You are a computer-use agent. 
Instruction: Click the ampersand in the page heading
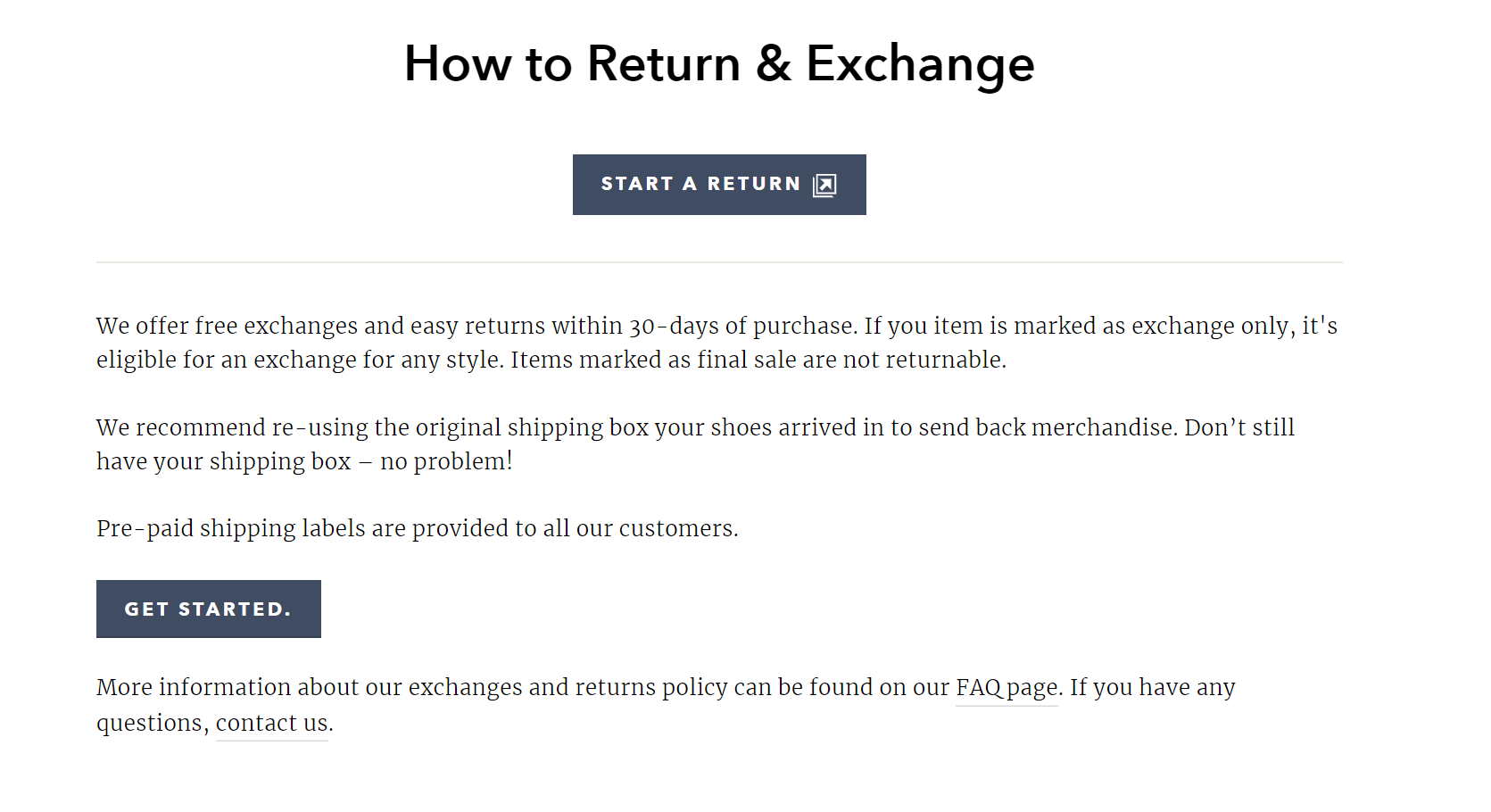tap(774, 63)
